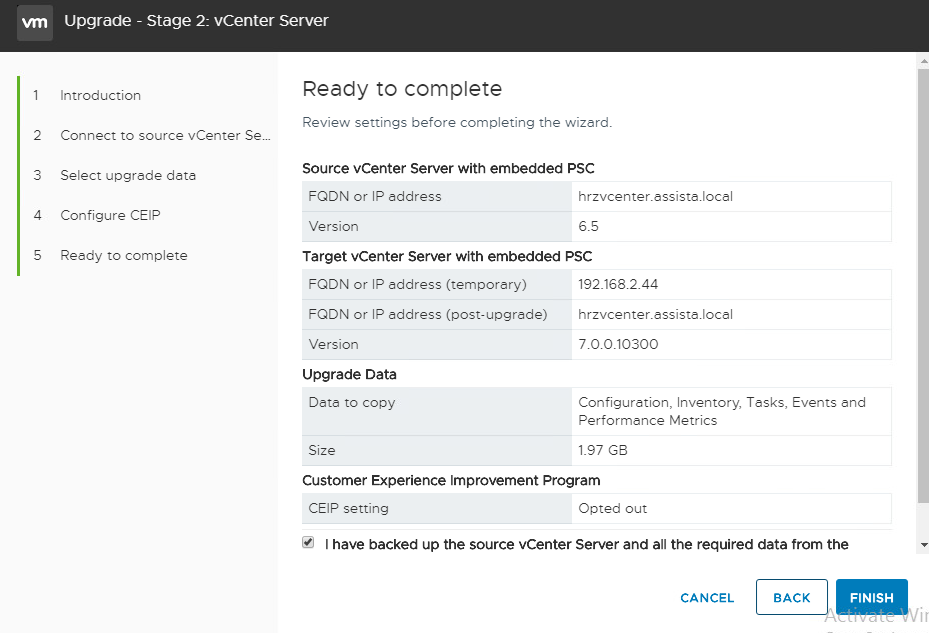Open step 2 Connect to source vCenter Server
The image size is (929, 633).
[x=165, y=136]
